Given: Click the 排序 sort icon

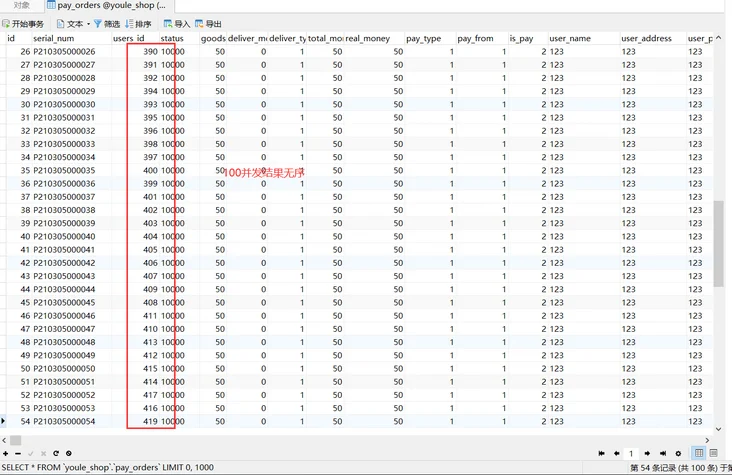Looking at the screenshot, I should [129, 24].
